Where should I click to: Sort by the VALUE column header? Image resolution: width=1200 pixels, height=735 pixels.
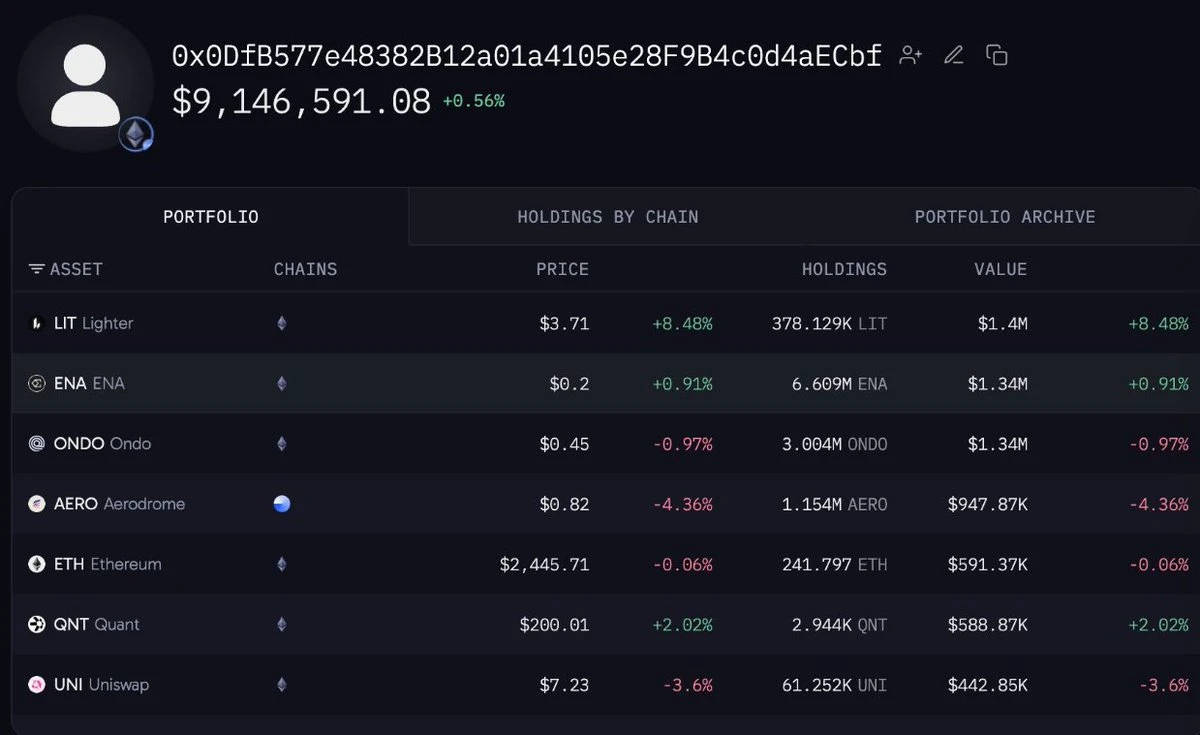click(1000, 269)
